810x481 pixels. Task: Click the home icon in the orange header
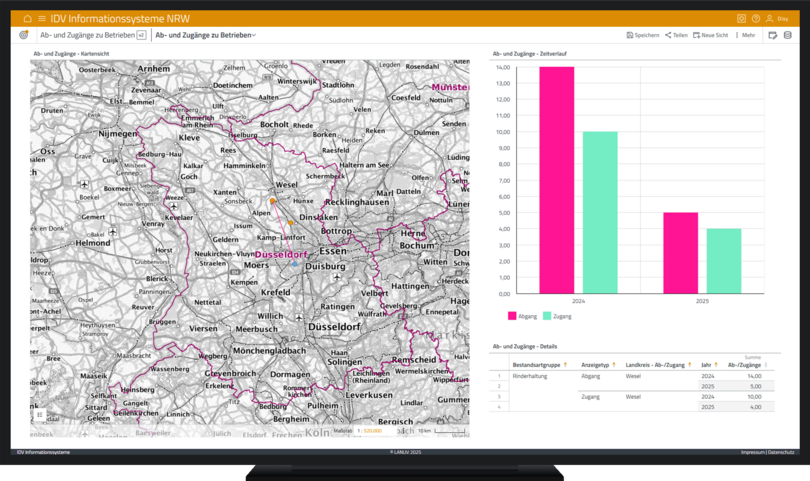click(x=28, y=19)
